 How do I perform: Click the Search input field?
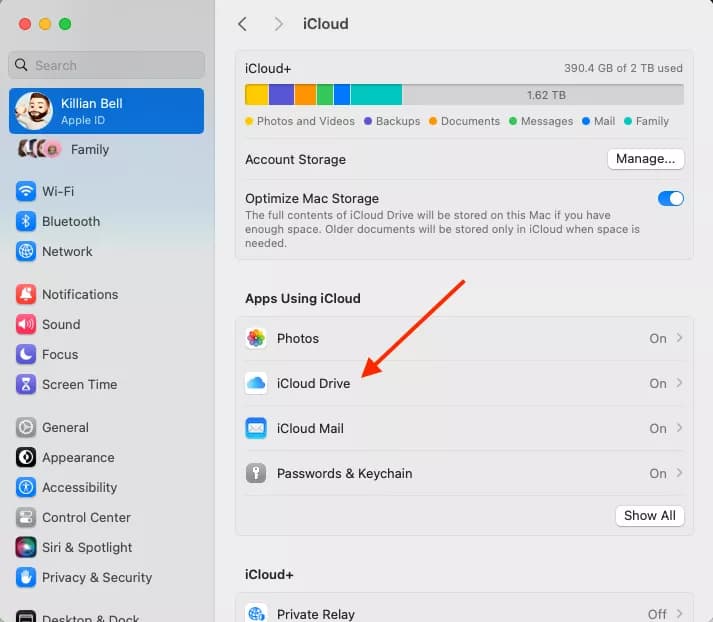pos(106,65)
